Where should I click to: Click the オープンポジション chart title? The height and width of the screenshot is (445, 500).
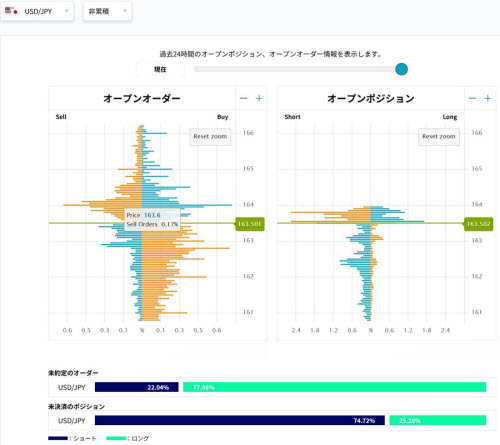[371, 98]
